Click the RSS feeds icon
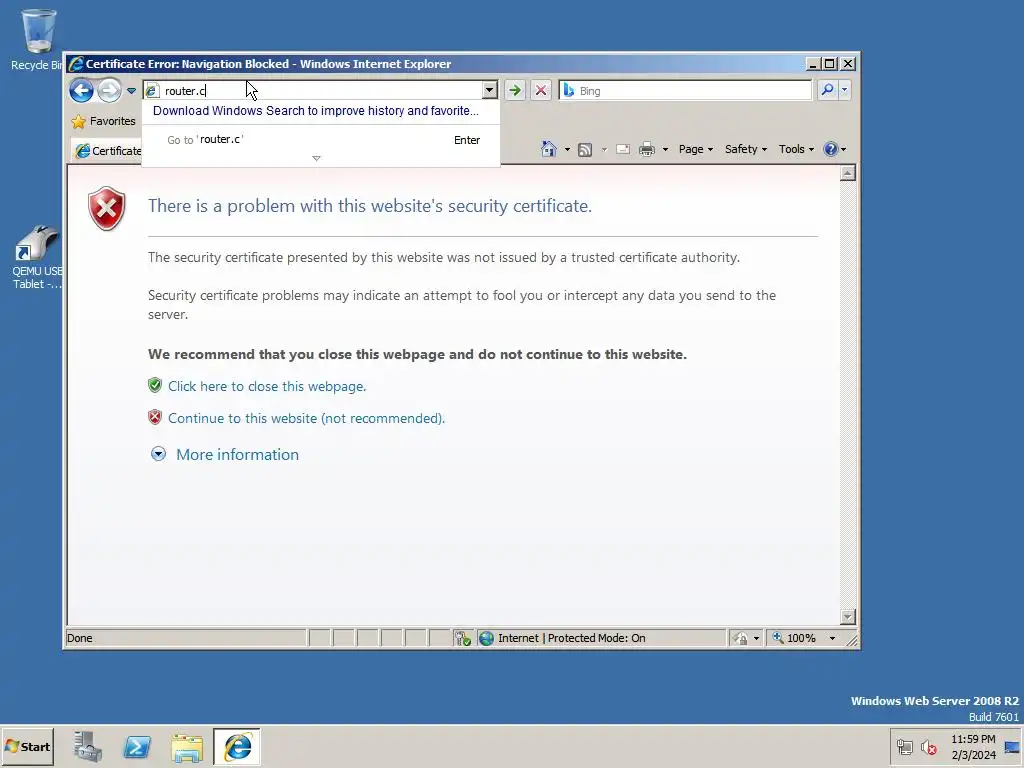The width and height of the screenshot is (1024, 768). point(585,150)
